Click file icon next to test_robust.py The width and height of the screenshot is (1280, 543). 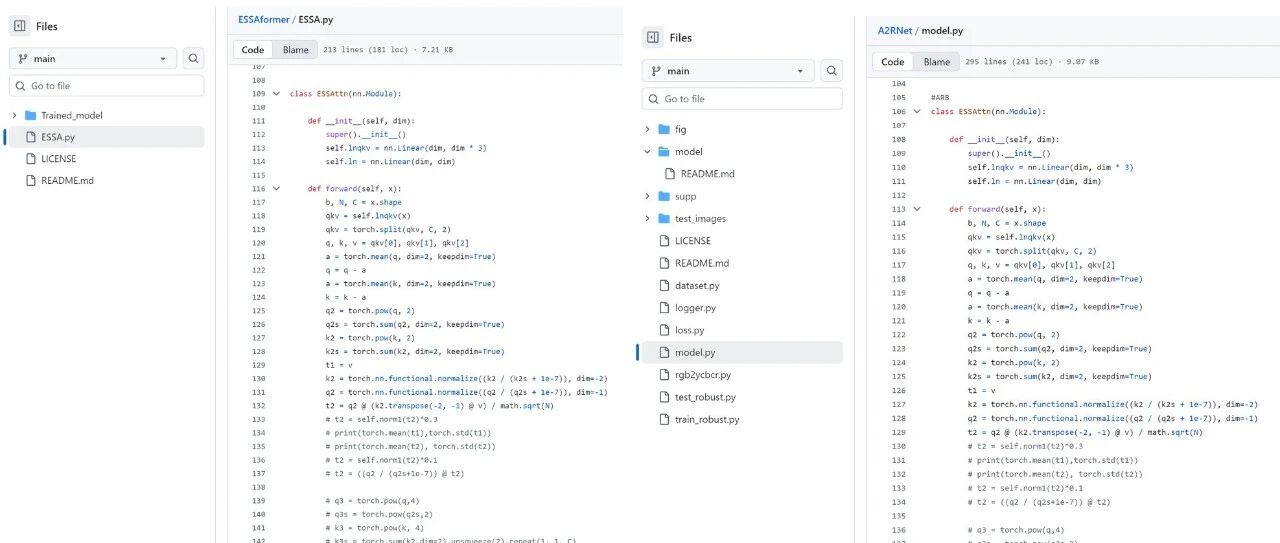point(664,397)
